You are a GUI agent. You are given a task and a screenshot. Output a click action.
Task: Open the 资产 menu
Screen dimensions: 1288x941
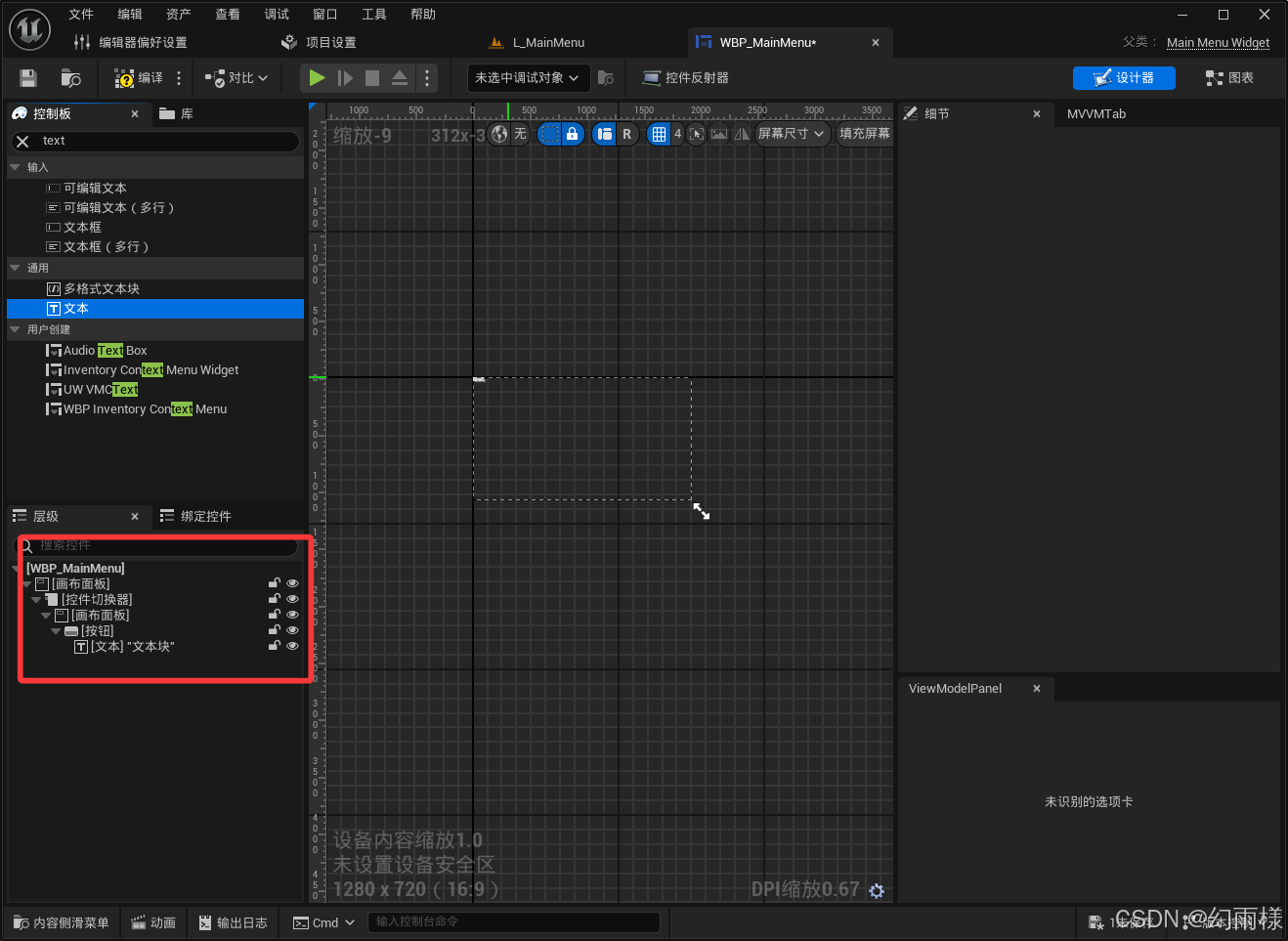pos(179,15)
